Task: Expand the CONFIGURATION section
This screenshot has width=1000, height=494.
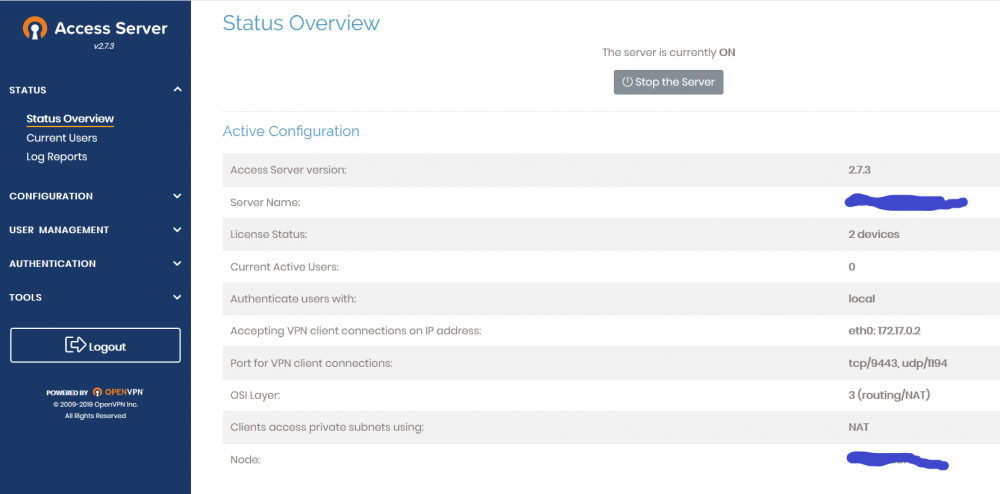Action: [95, 196]
